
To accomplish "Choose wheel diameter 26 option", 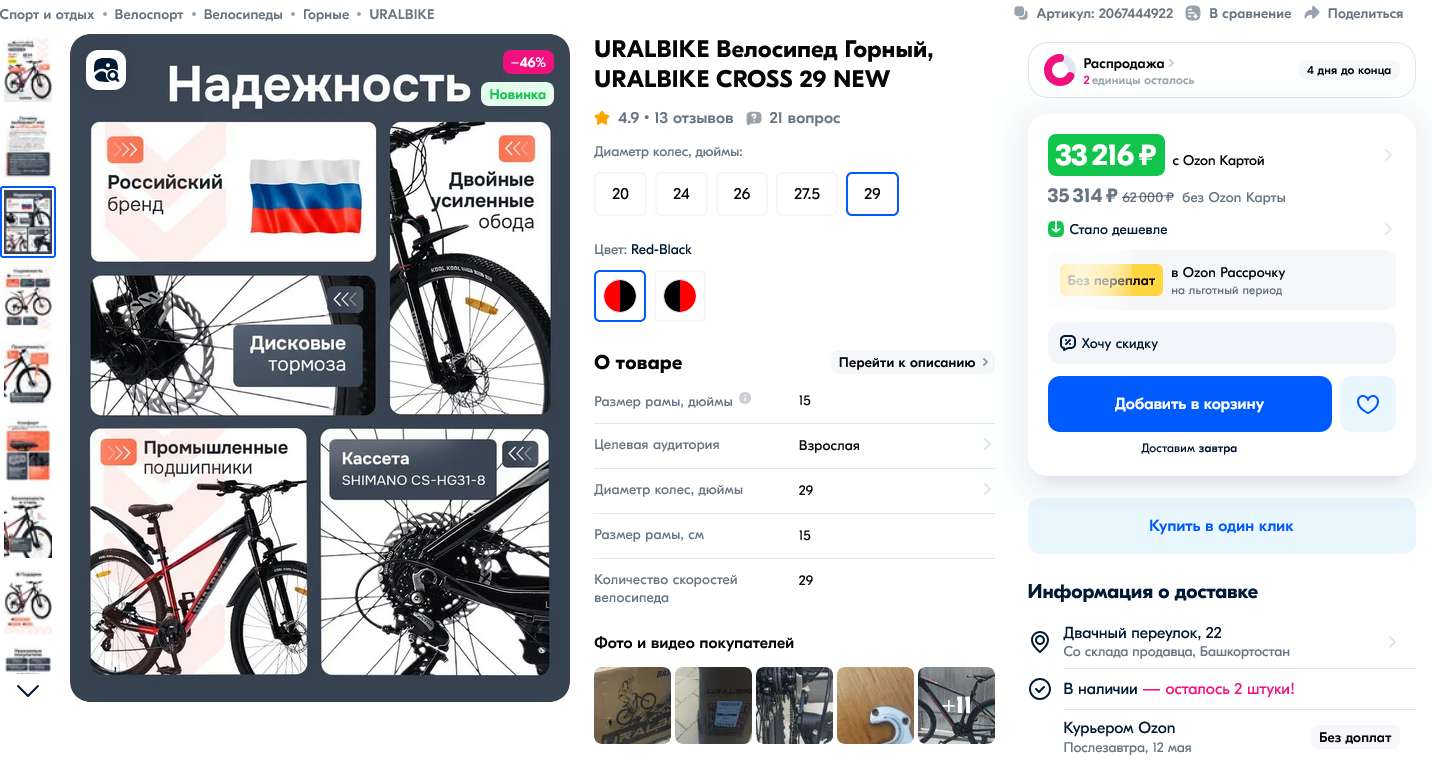I will coord(742,194).
